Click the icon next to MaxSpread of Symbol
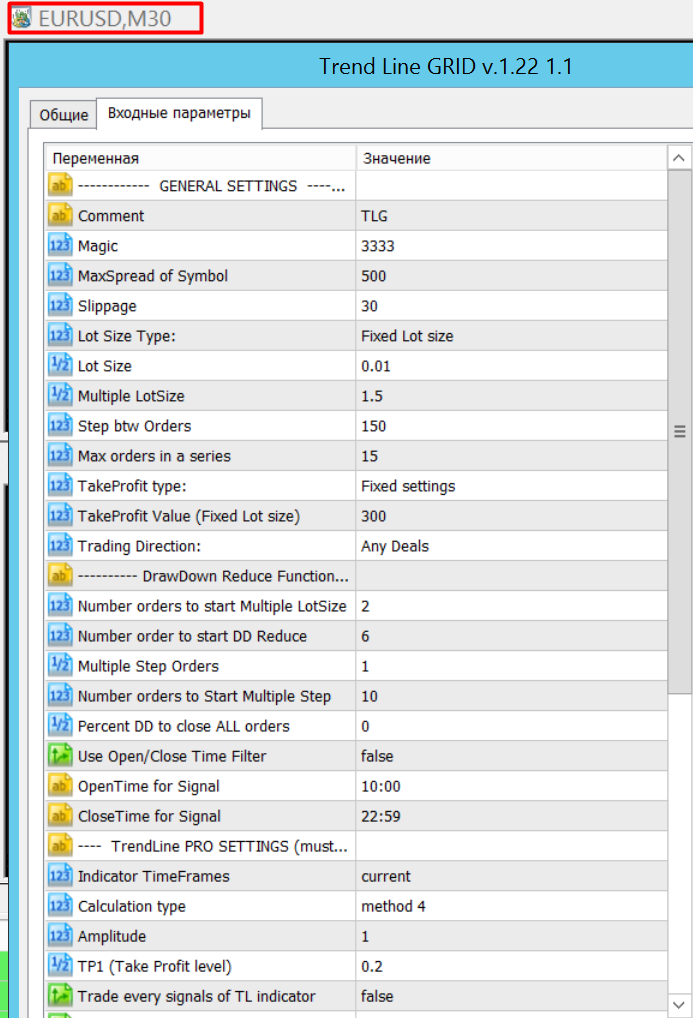The image size is (693, 1018). point(60,275)
